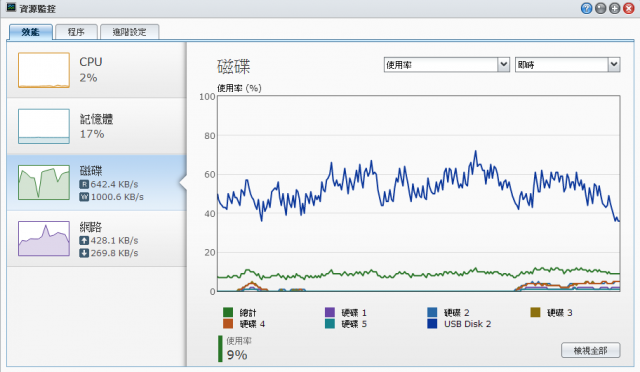Click the network purple mini graph thumbnail

[44, 239]
